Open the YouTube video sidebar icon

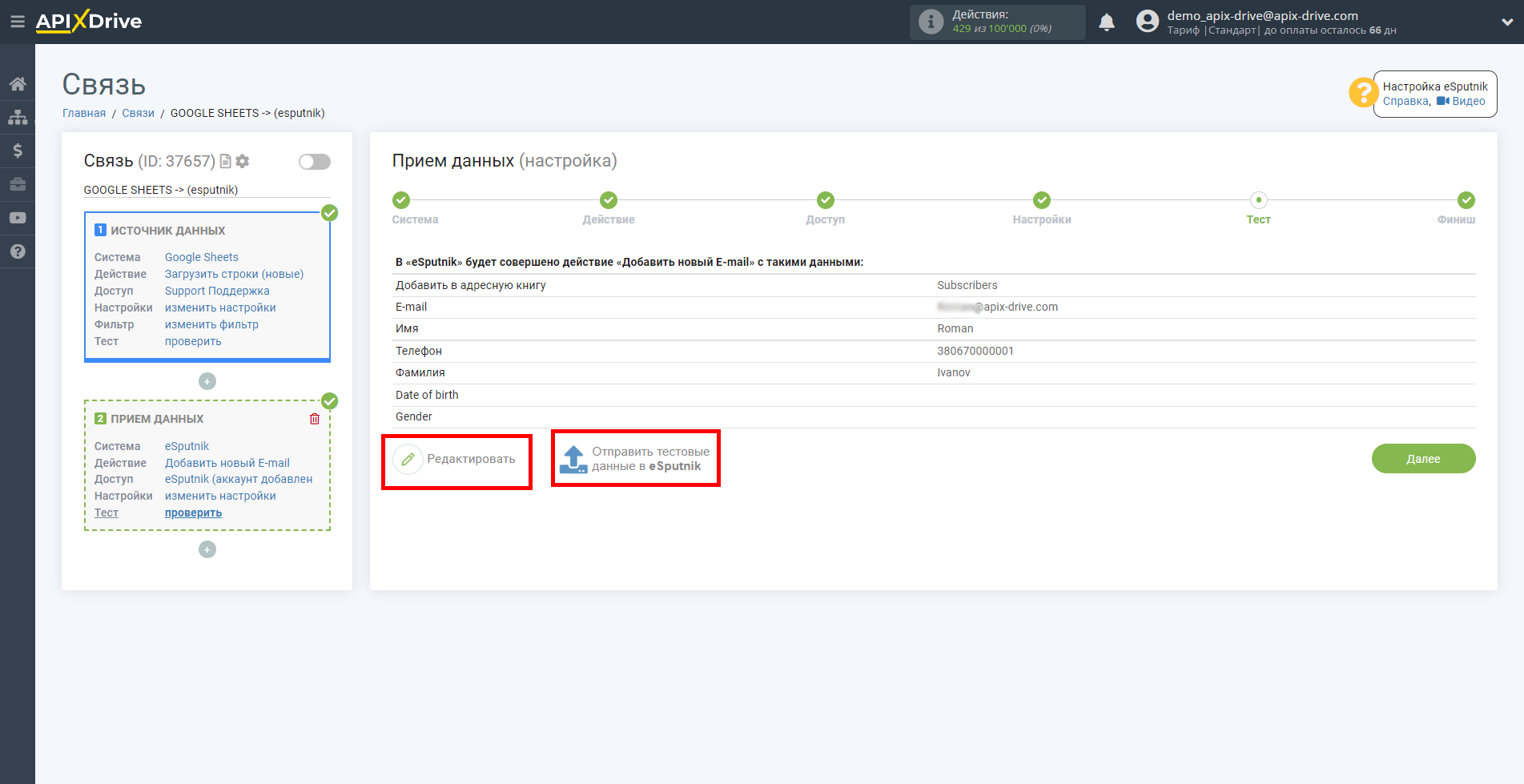pos(18,218)
